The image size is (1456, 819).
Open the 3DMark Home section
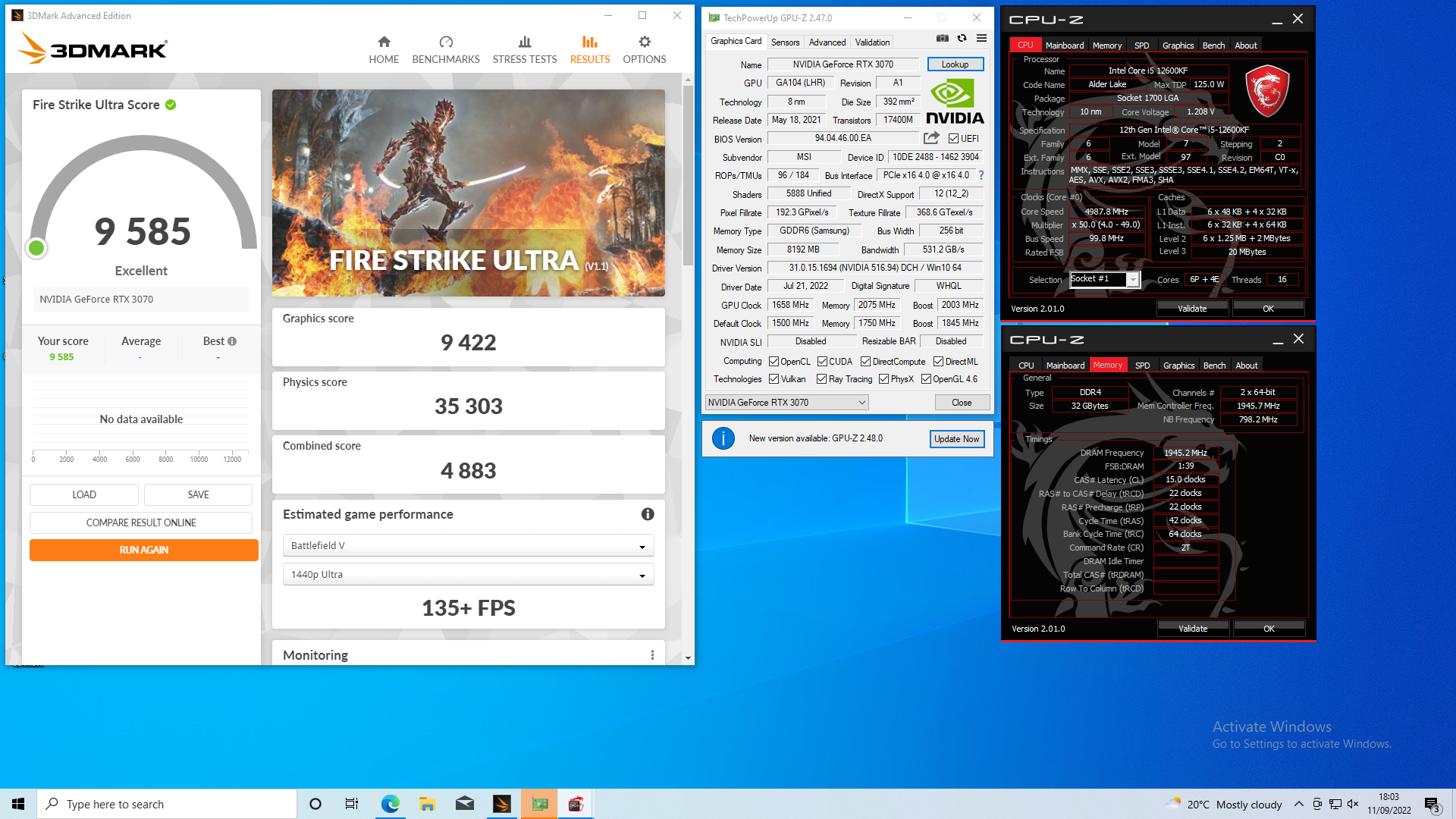pos(384,50)
